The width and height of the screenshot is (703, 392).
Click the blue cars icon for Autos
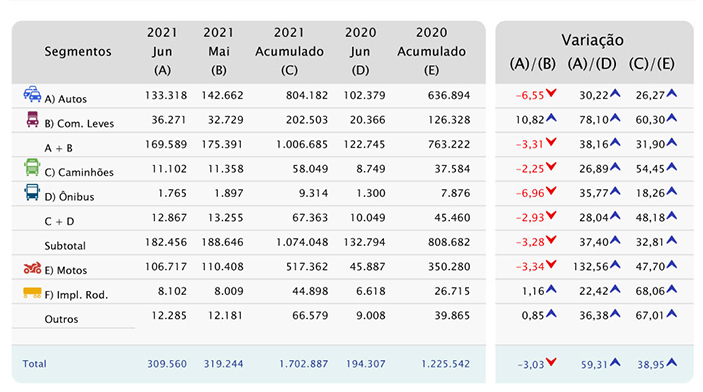[x=32, y=94]
